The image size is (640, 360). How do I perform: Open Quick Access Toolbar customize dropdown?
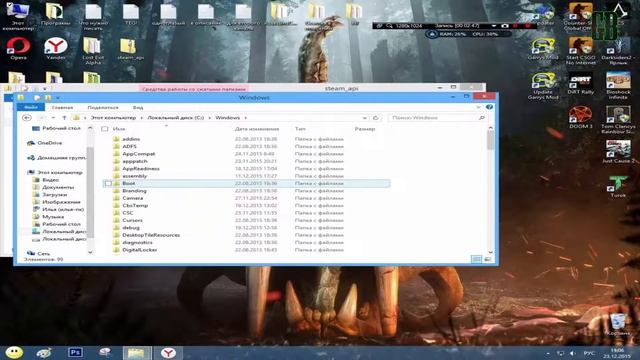58,98
